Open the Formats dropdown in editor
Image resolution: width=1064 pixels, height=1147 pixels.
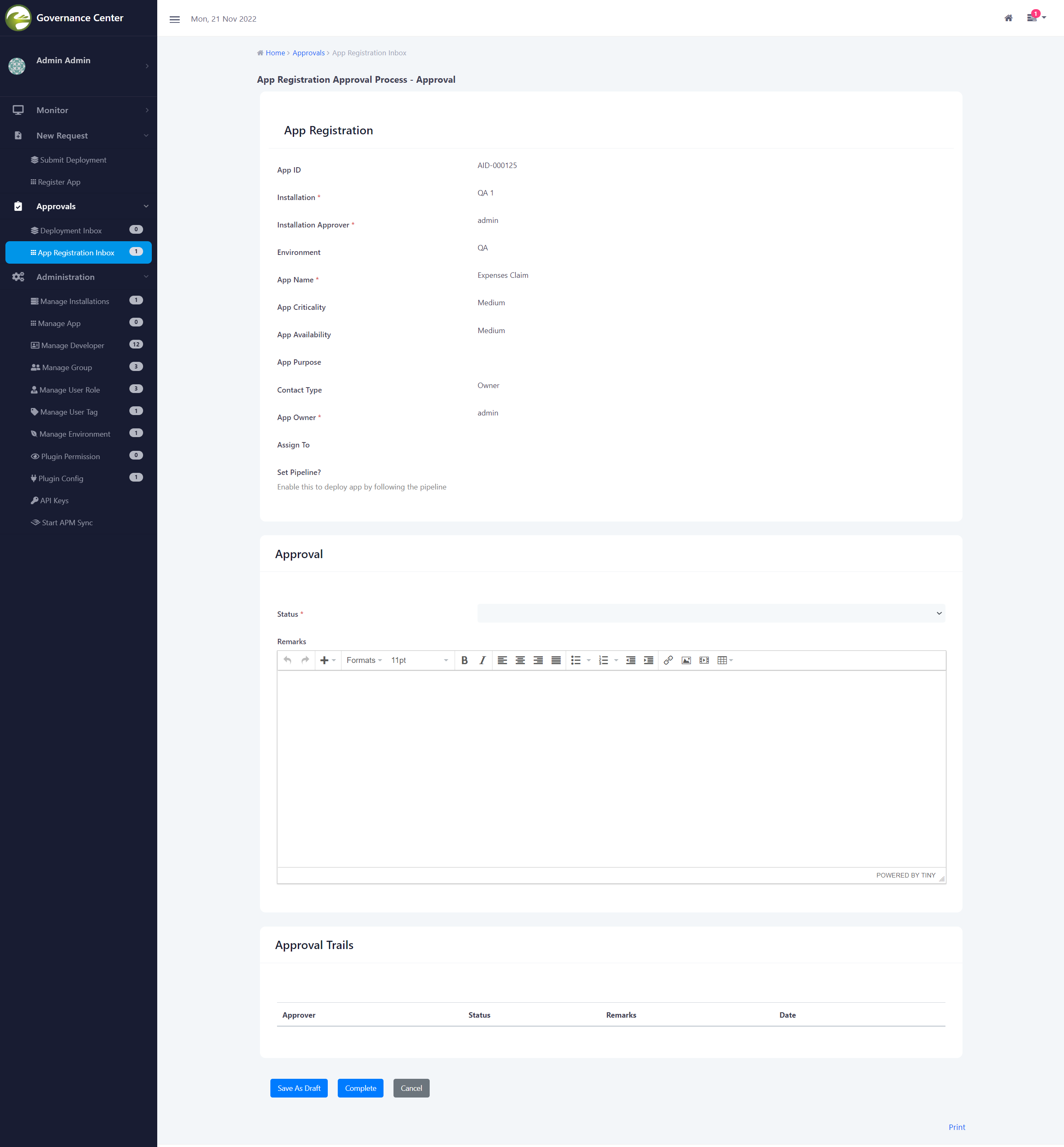point(364,660)
